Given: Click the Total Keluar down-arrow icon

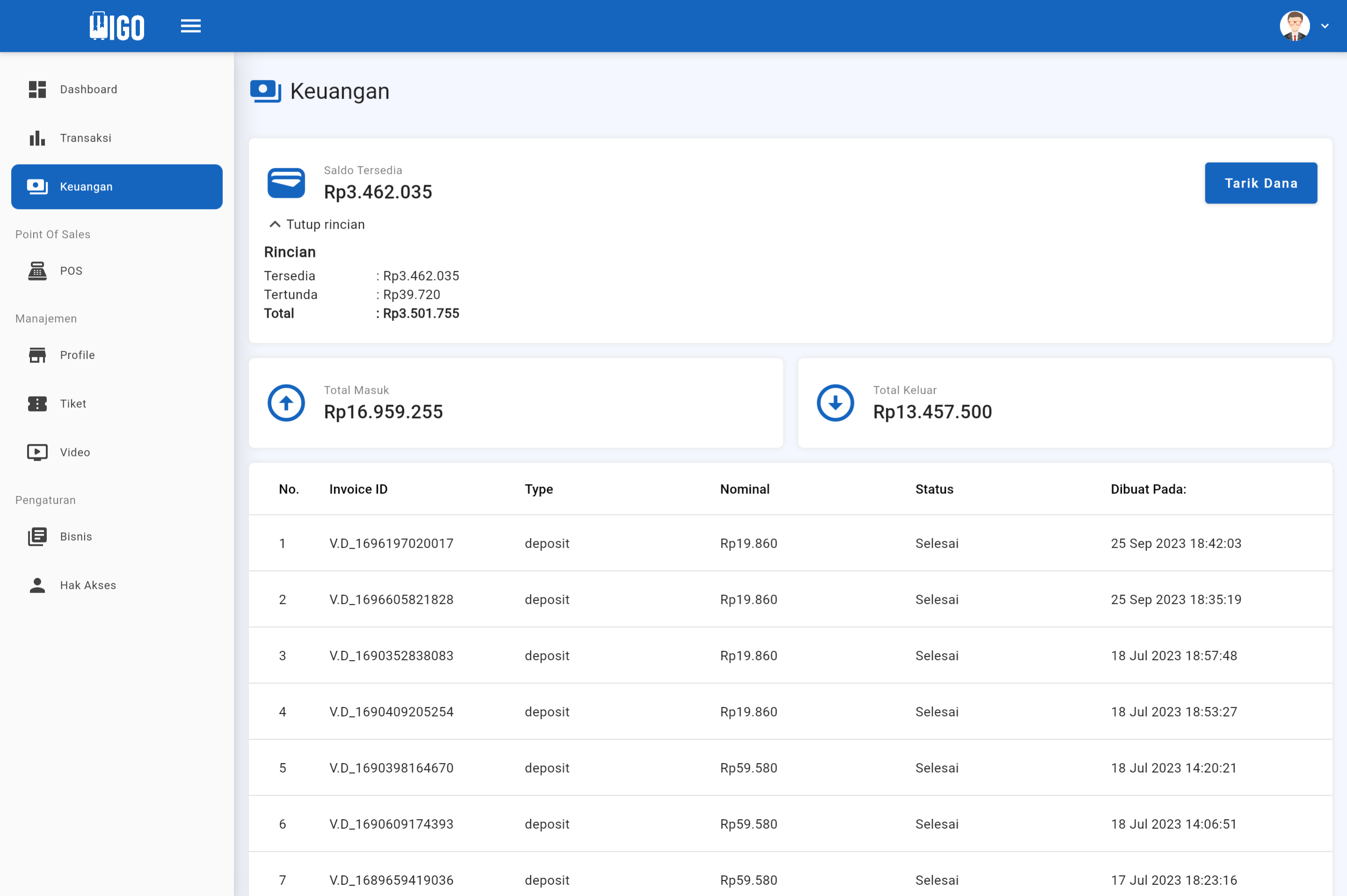Looking at the screenshot, I should click(x=835, y=403).
